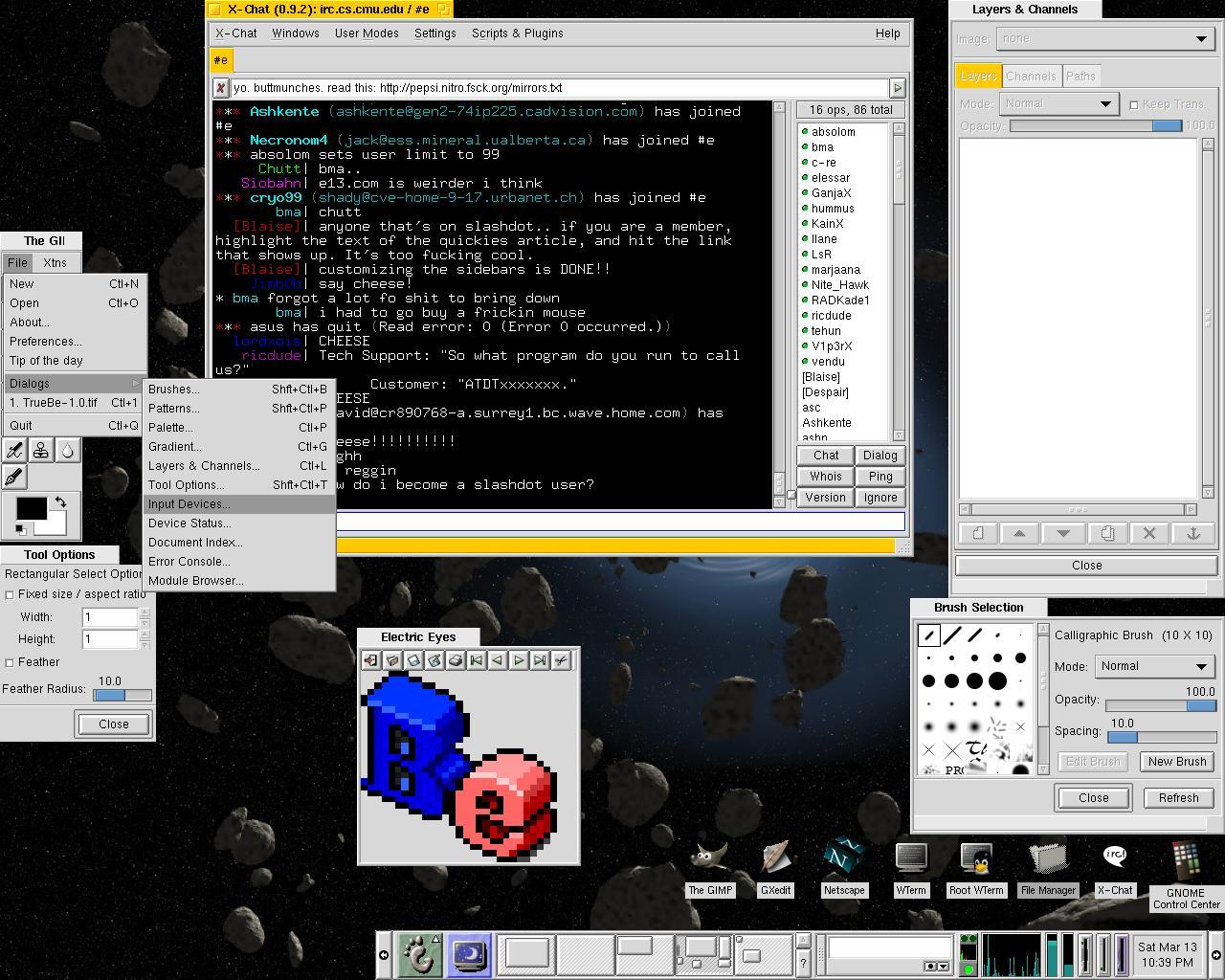Click Refresh in Brush Selection
This screenshot has height=980, width=1225.
pyautogui.click(x=1178, y=798)
